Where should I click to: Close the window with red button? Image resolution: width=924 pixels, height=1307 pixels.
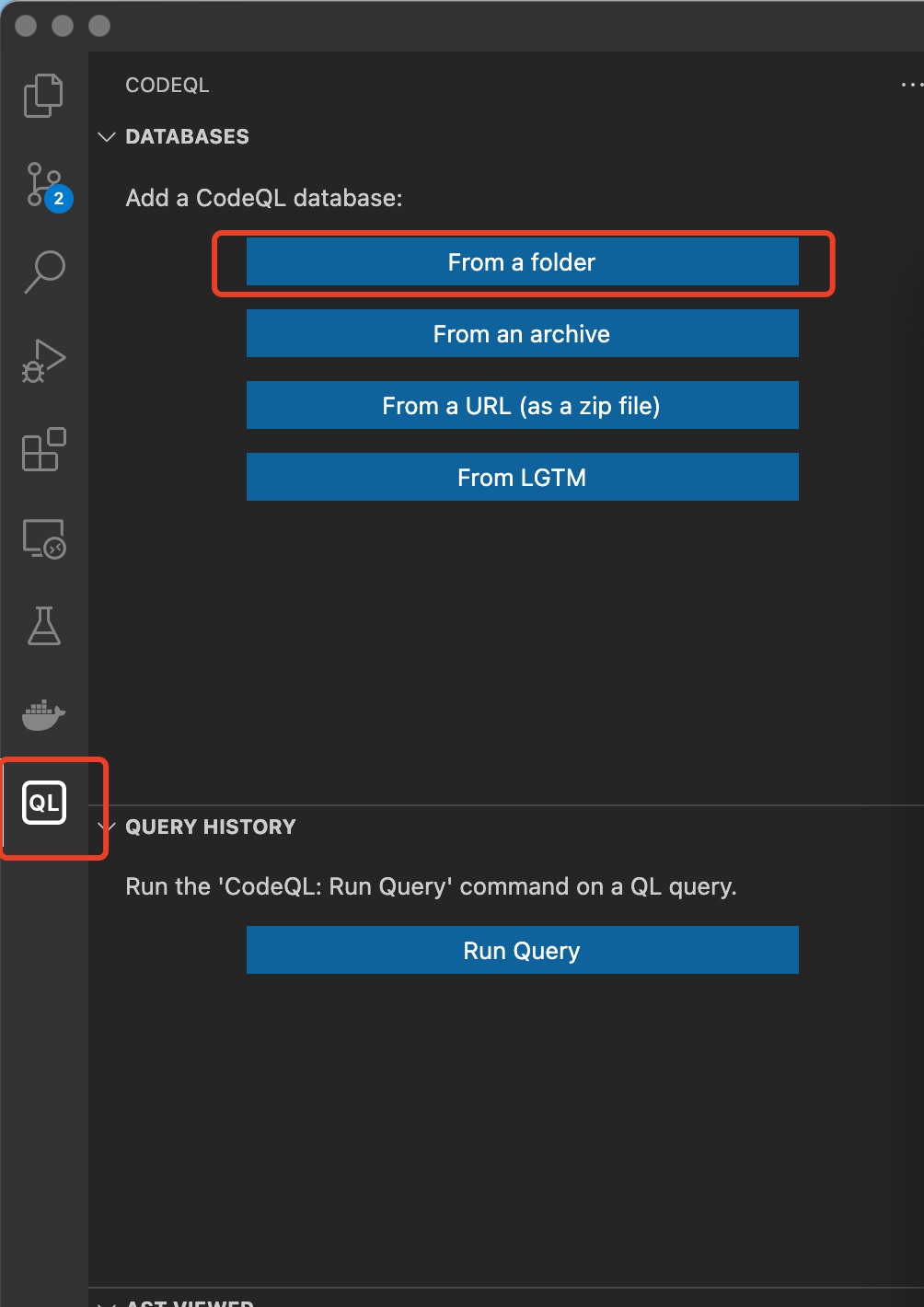tap(26, 26)
